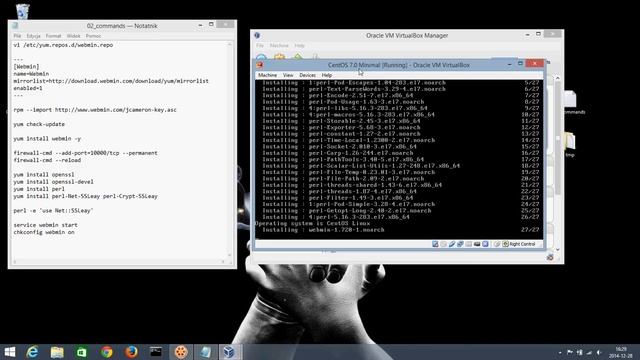Image resolution: width=640 pixels, height=360 pixels.
Task: Click the 'rpm --import' key line in Notepad
Action: 95,110
